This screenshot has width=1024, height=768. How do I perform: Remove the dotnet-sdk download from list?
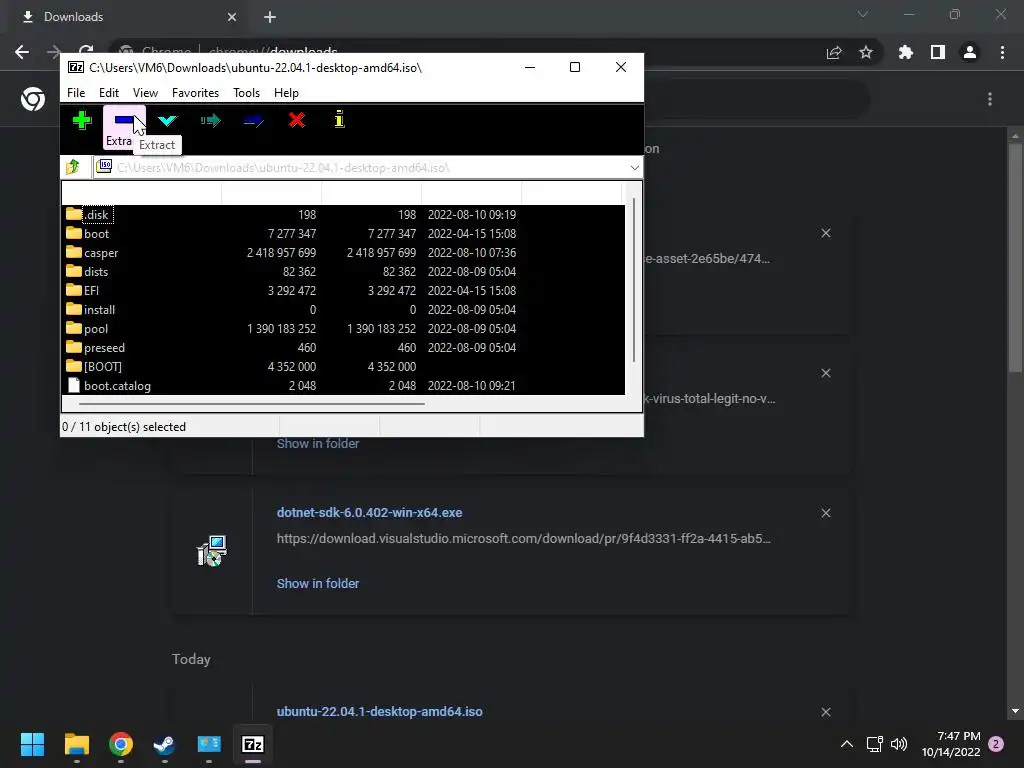825,513
